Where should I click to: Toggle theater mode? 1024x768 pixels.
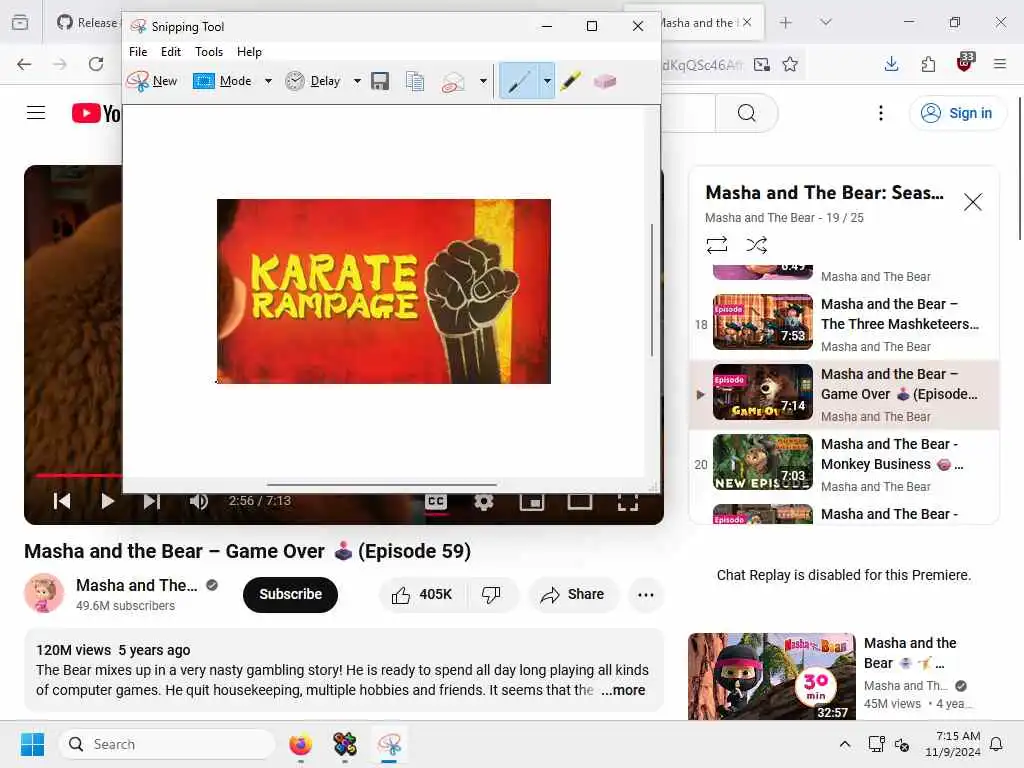coord(580,502)
